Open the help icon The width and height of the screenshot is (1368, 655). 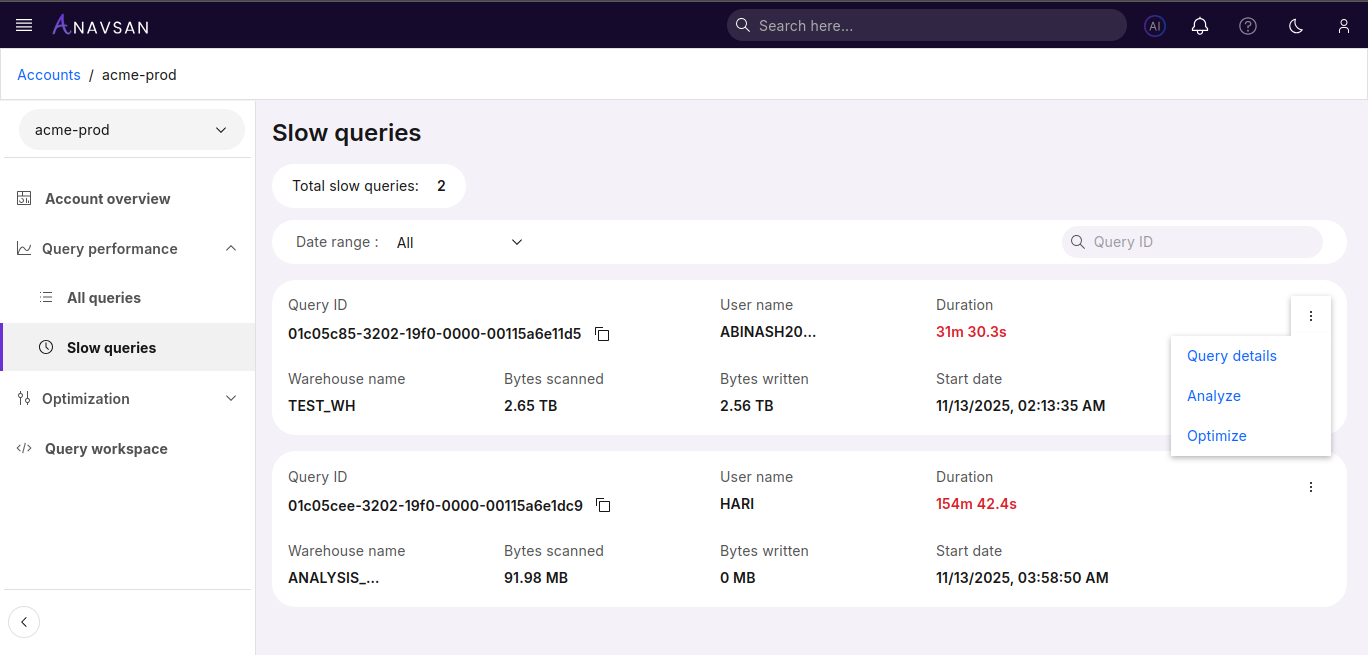(x=1248, y=26)
